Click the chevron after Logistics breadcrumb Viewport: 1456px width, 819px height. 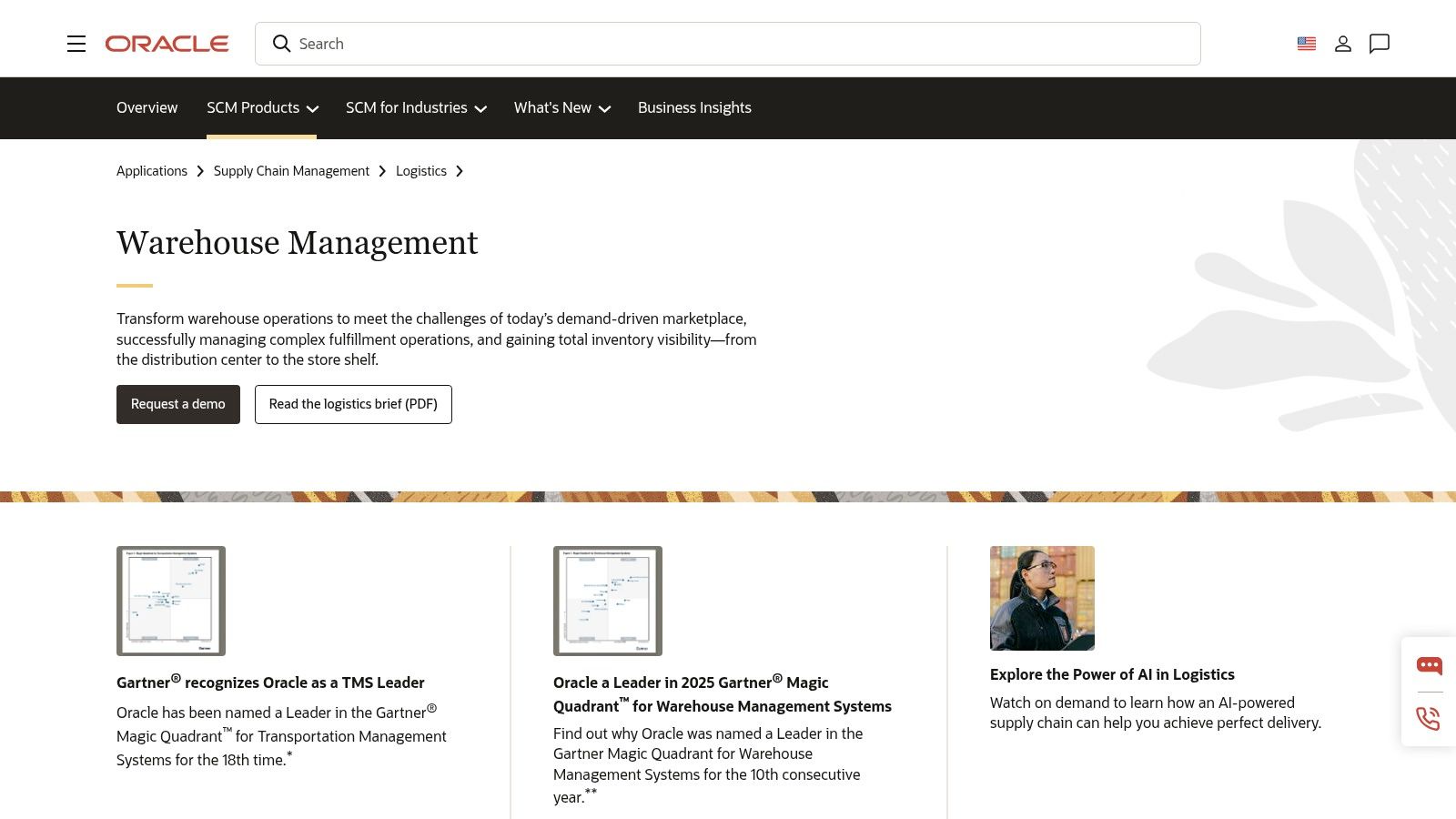460,171
